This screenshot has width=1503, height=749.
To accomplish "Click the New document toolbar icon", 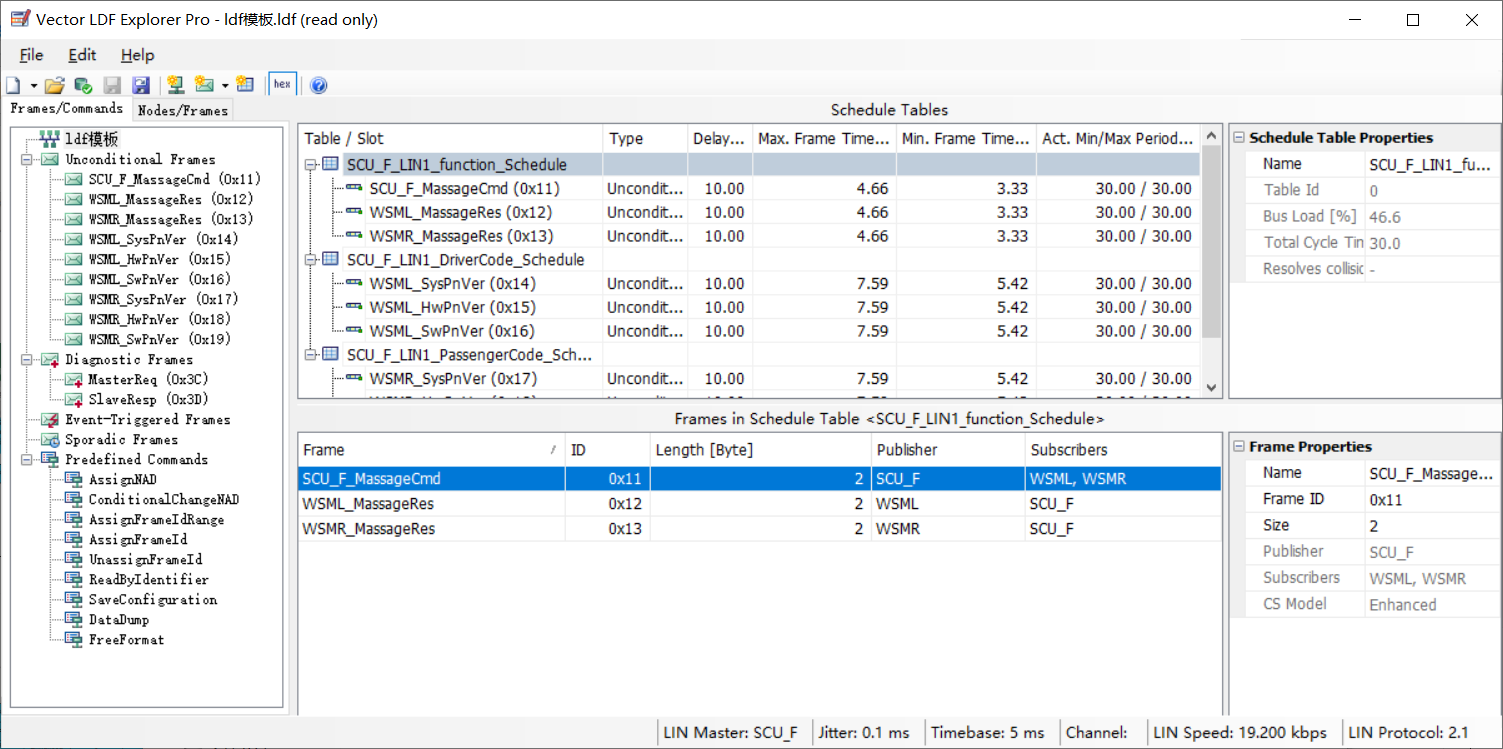I will [x=12, y=84].
